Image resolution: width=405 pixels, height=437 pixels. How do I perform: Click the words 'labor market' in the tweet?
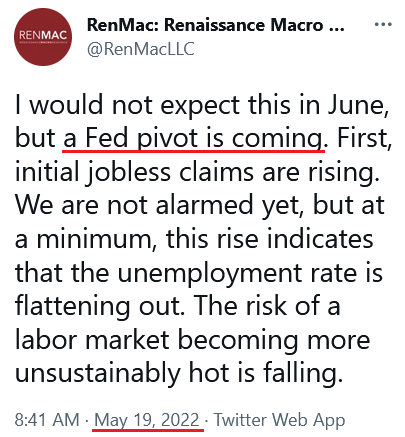(92, 339)
